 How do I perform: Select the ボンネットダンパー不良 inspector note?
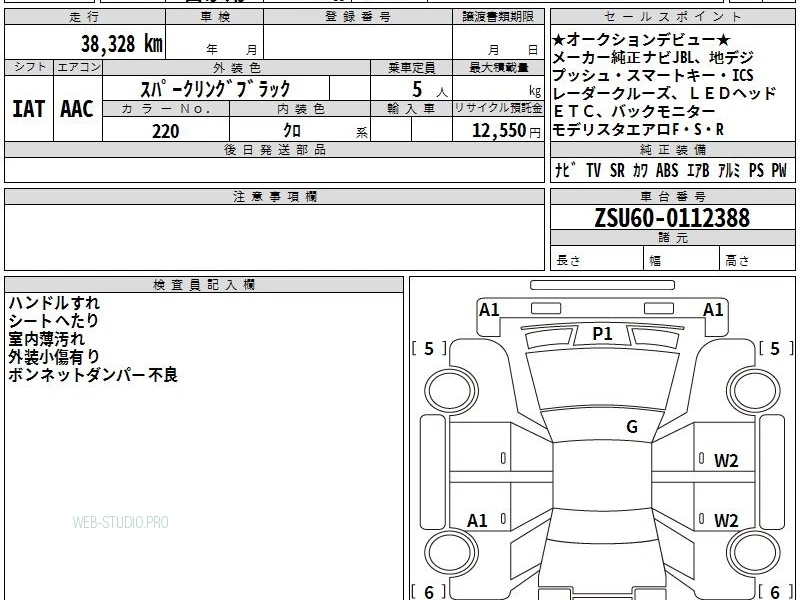click(x=93, y=375)
